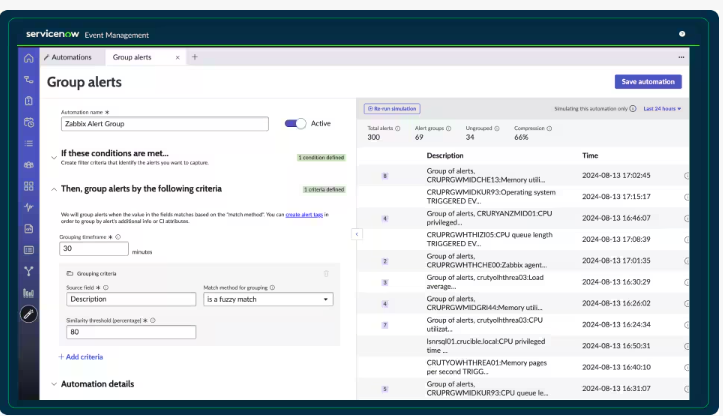Close the Group alerts tab
The image size is (723, 416).
[x=179, y=58]
